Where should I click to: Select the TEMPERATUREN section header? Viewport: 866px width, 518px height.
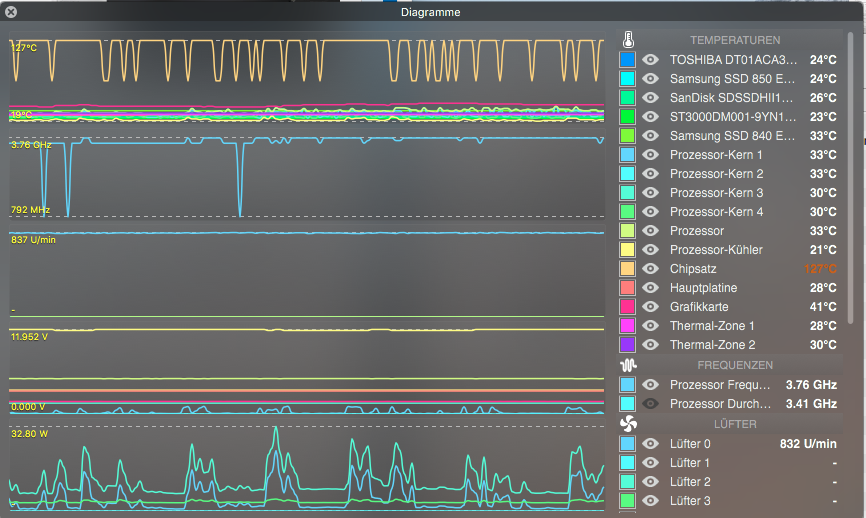735,40
